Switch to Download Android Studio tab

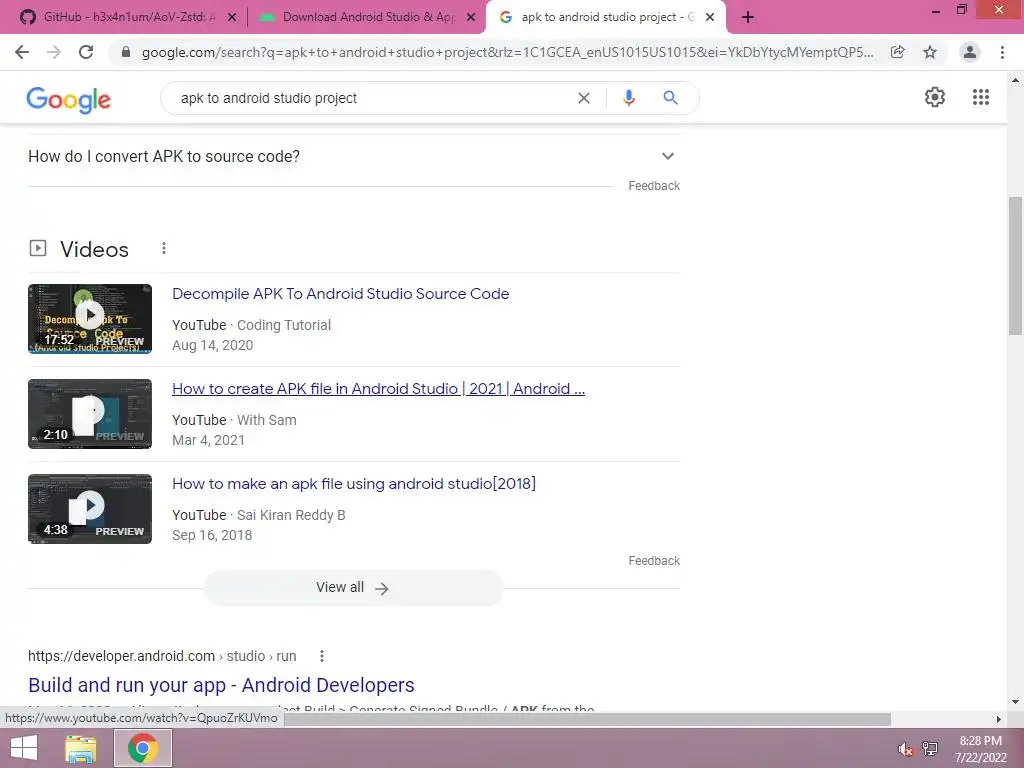pos(367,17)
